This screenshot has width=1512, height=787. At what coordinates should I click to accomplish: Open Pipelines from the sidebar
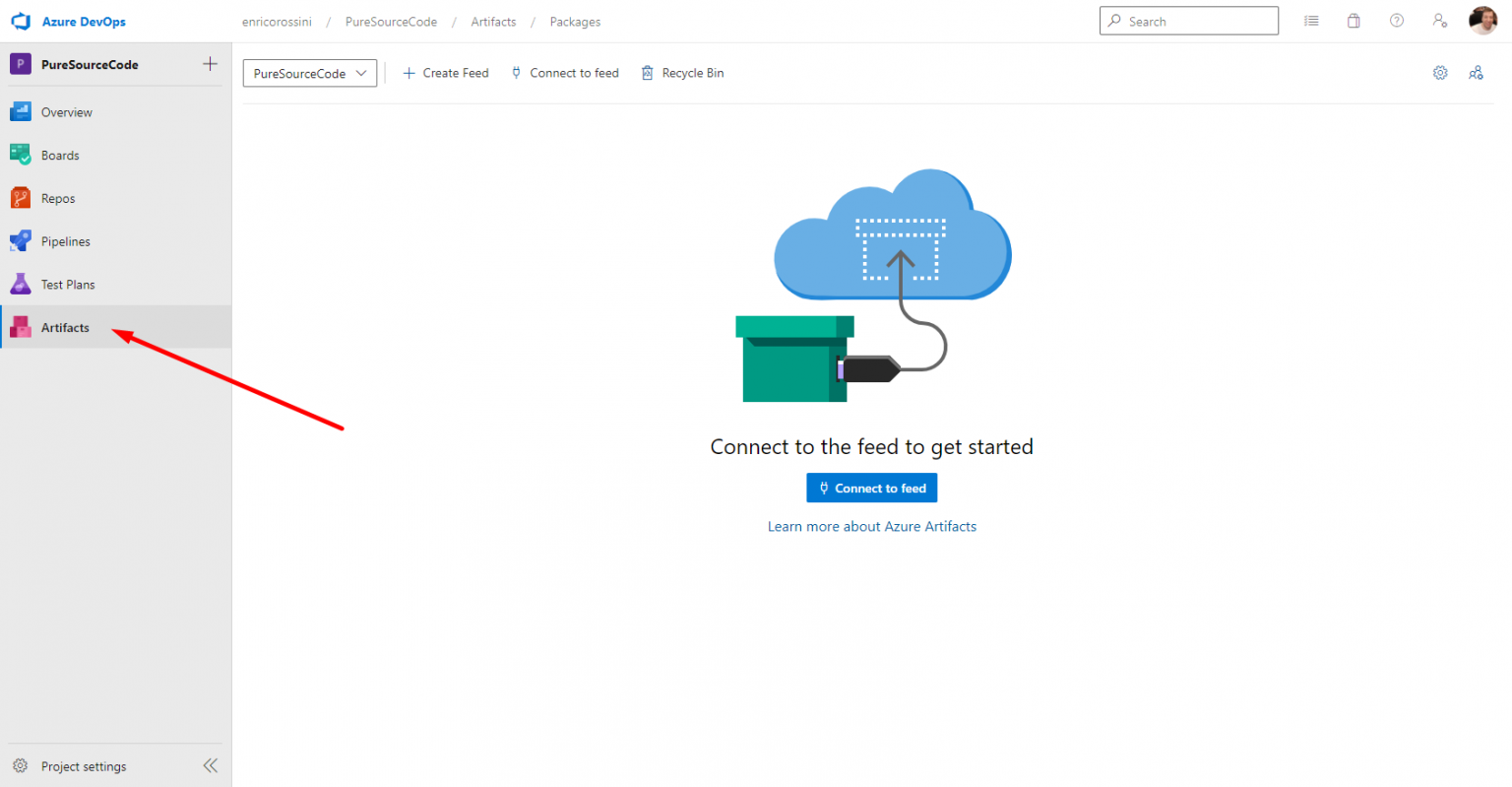click(x=65, y=240)
